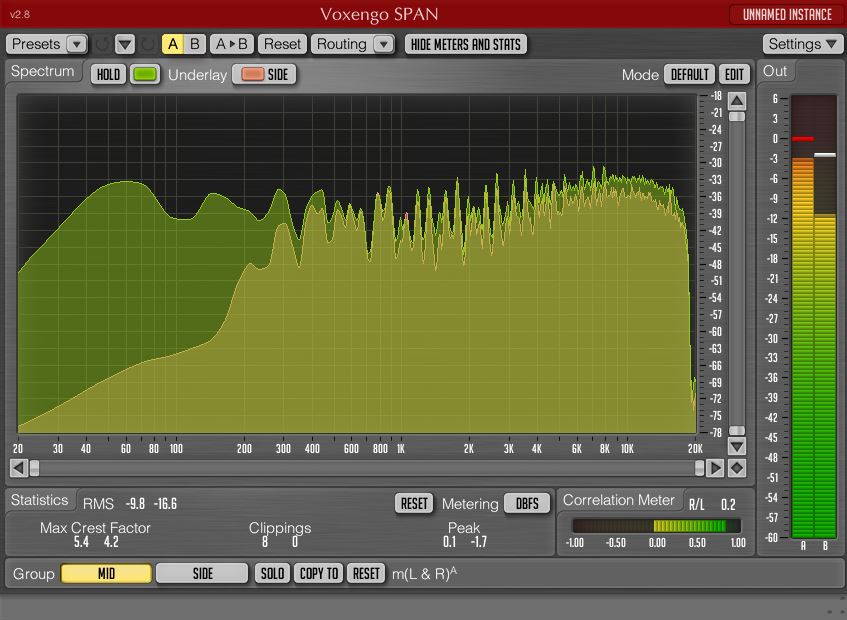Open the undo history dropdown arrow

(x=125, y=44)
